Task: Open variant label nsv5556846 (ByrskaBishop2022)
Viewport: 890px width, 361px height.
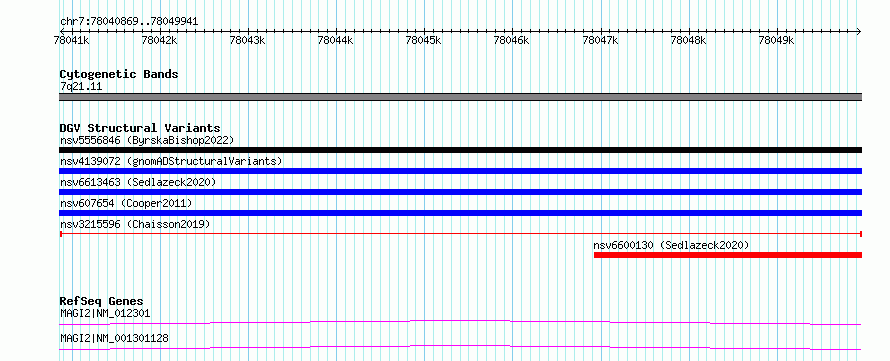Action: point(147,140)
